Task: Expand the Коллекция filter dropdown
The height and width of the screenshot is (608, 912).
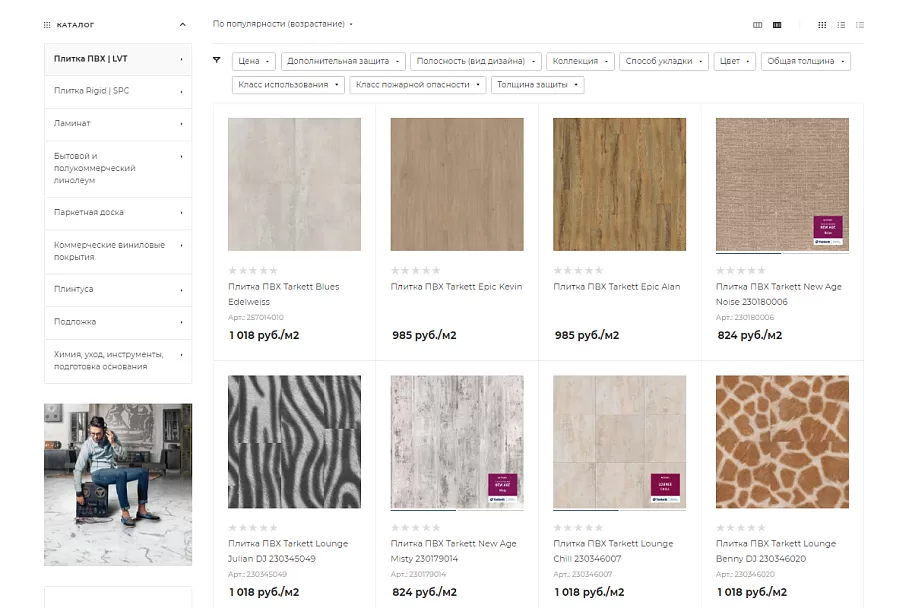Action: 580,61
